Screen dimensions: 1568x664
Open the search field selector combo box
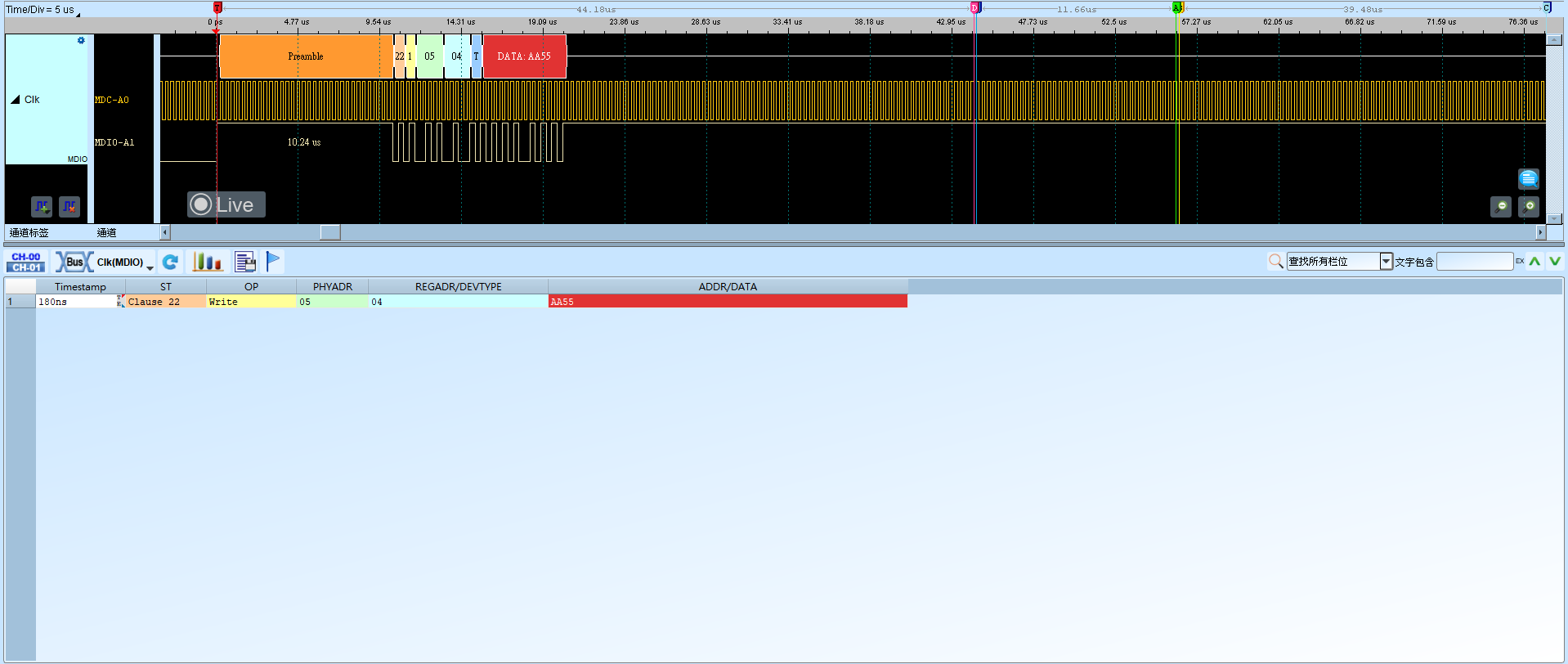pos(1339,261)
